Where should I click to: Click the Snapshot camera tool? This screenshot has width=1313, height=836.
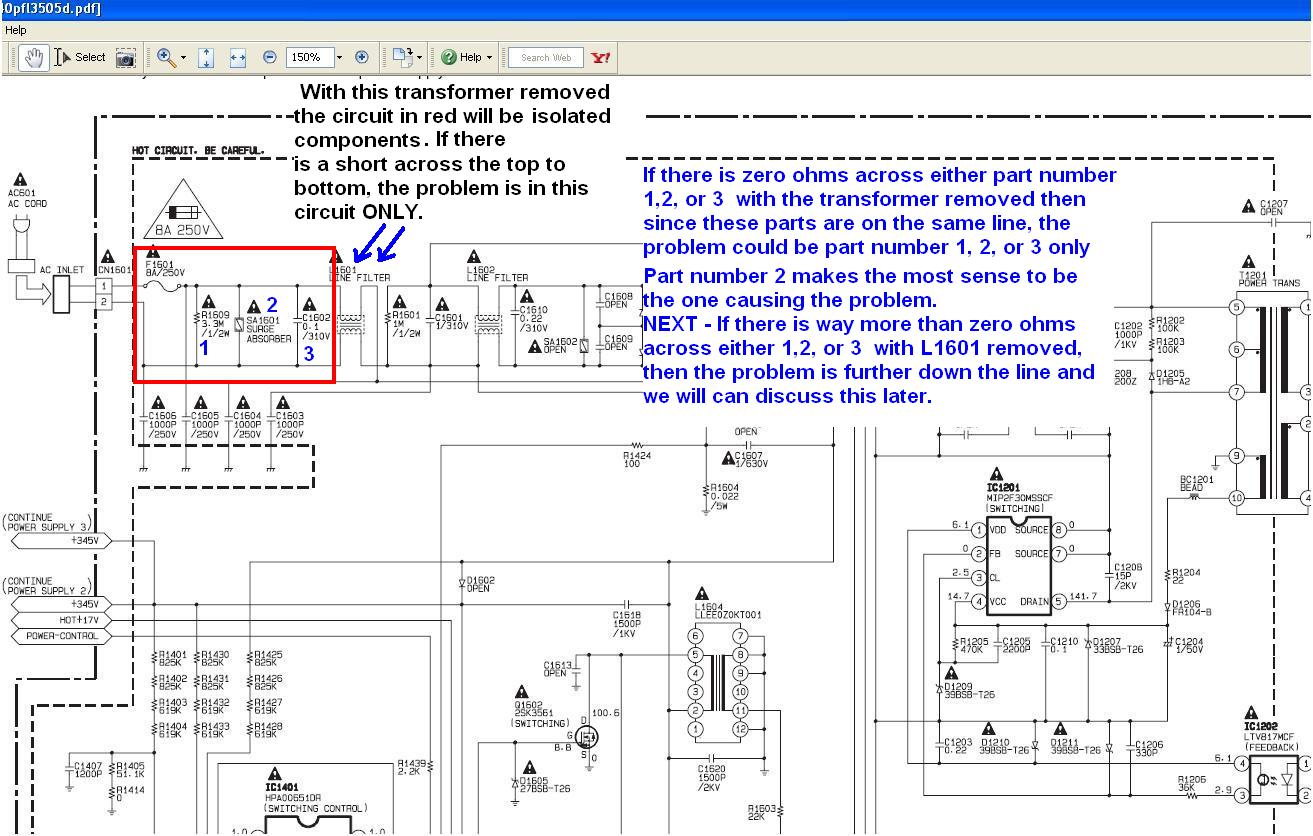125,58
